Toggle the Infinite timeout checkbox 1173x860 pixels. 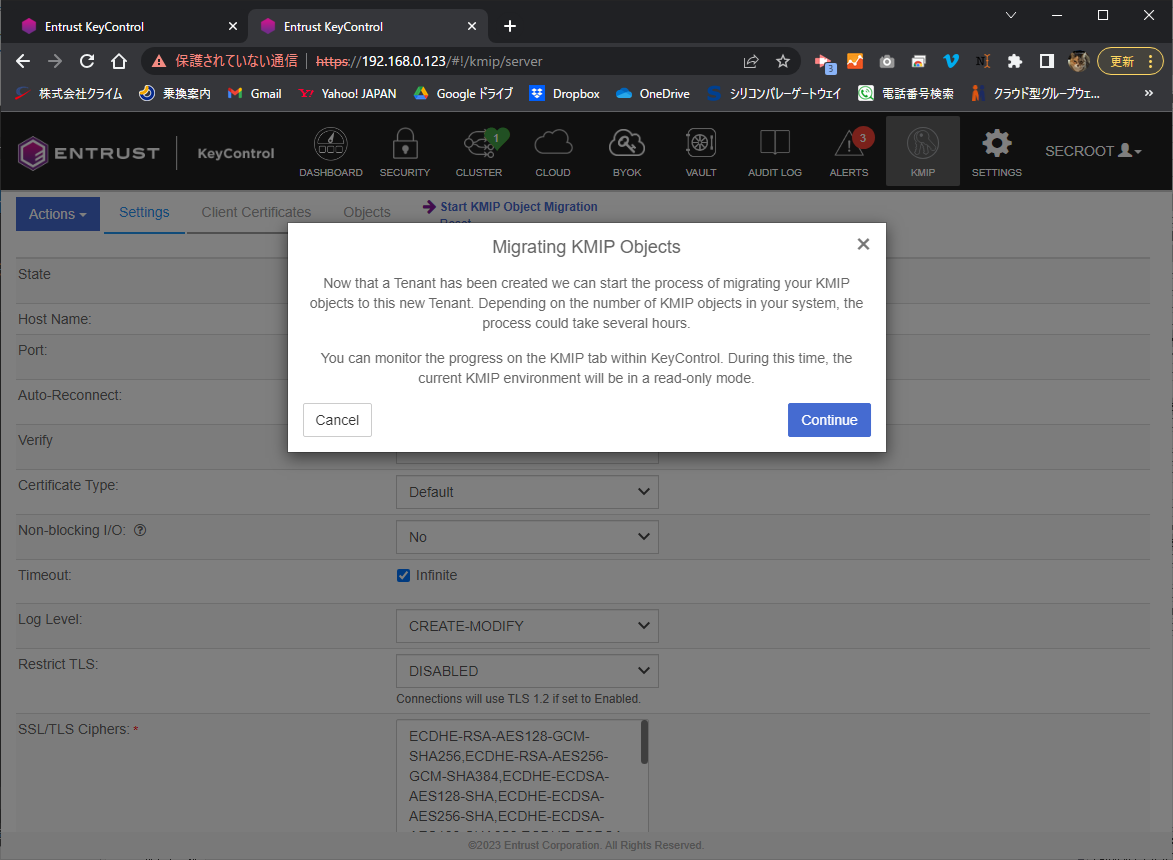point(403,575)
